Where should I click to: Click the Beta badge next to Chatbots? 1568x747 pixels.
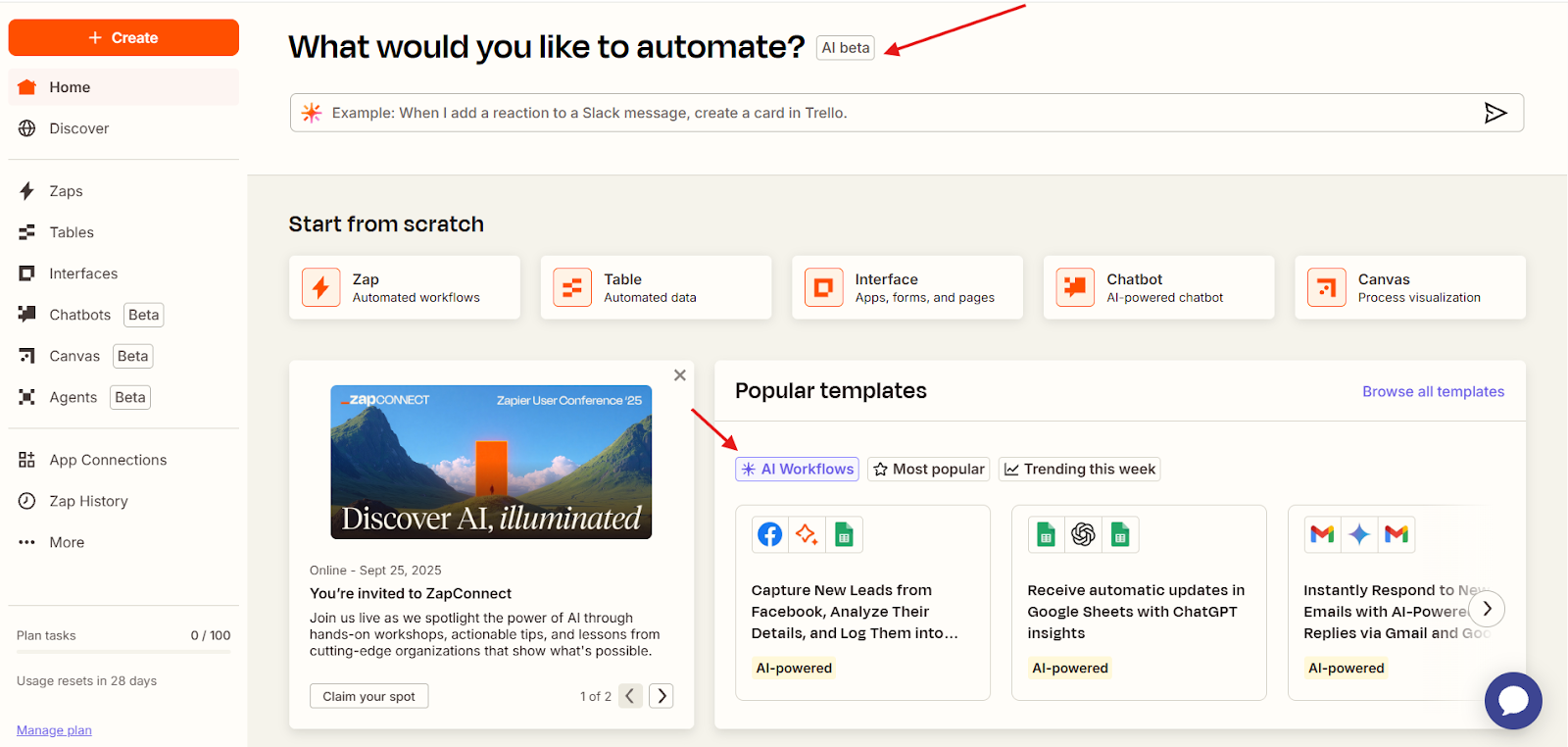coord(144,315)
